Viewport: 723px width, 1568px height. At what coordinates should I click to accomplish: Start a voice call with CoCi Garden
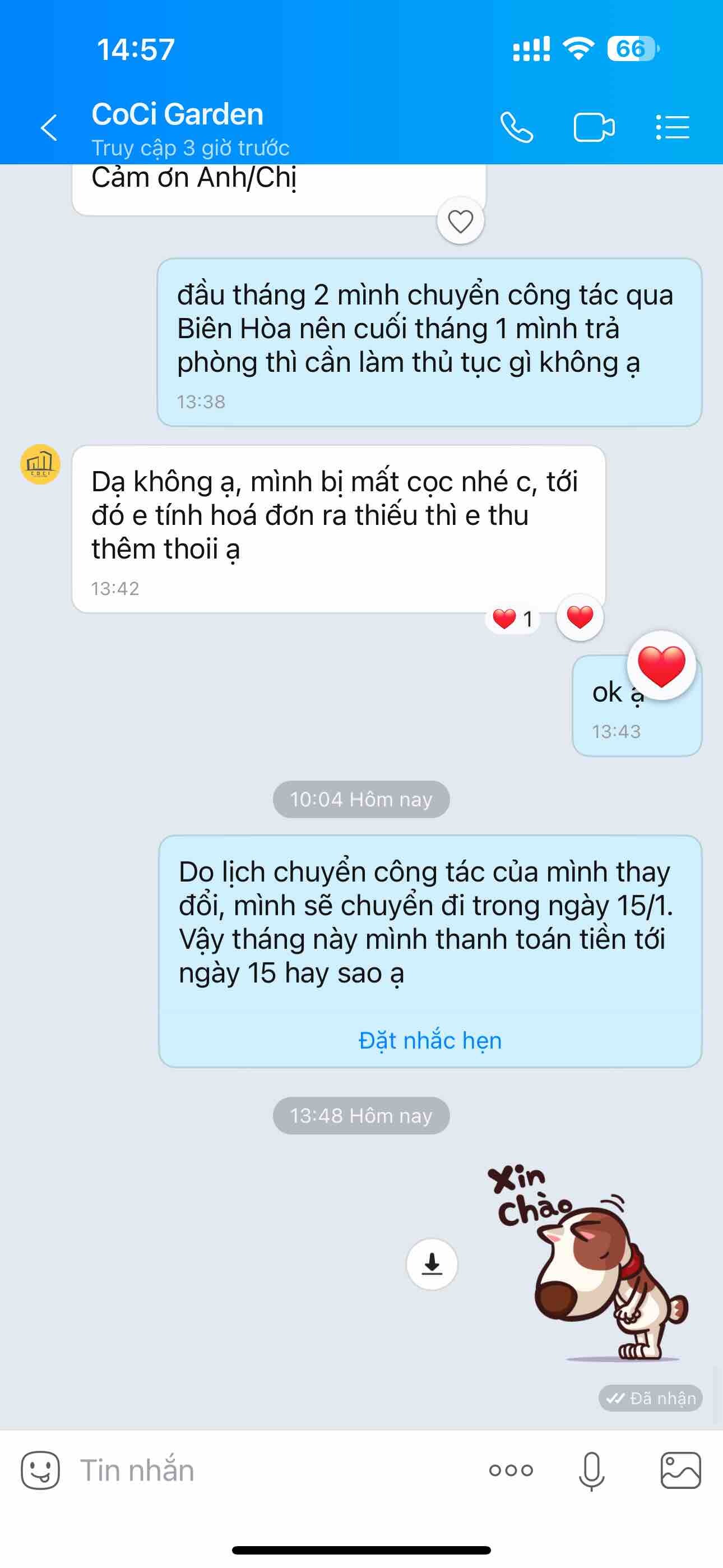click(517, 128)
